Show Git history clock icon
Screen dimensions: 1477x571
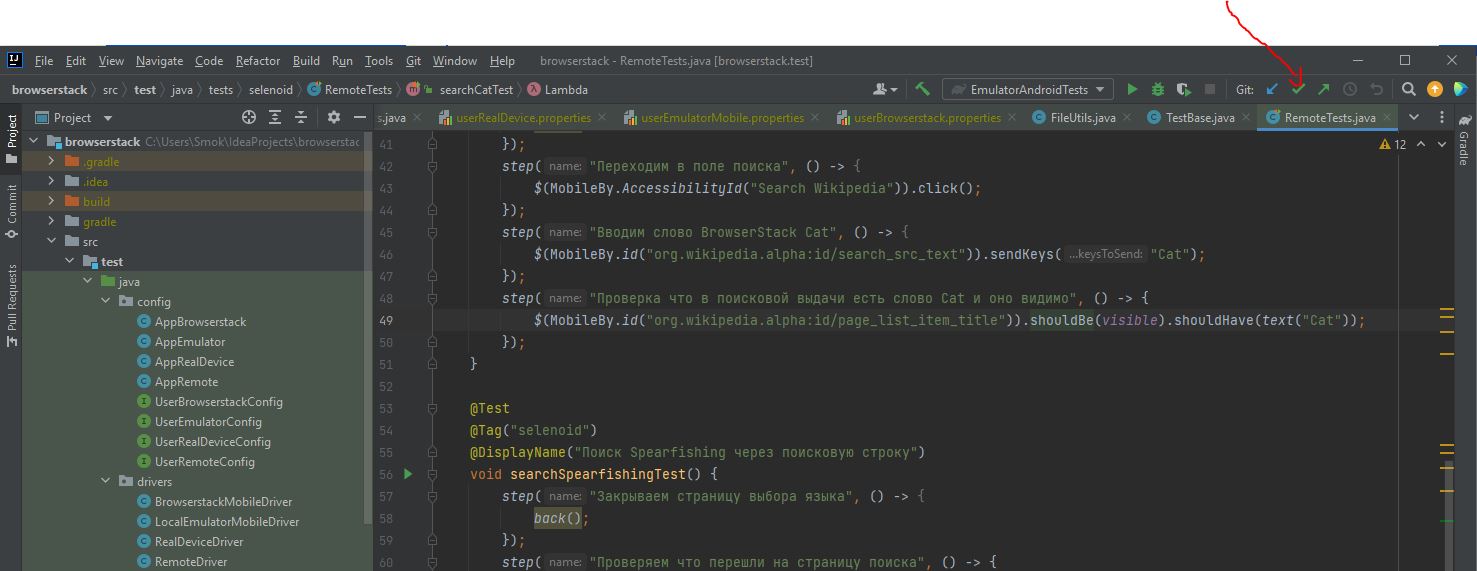pyautogui.click(x=1350, y=89)
